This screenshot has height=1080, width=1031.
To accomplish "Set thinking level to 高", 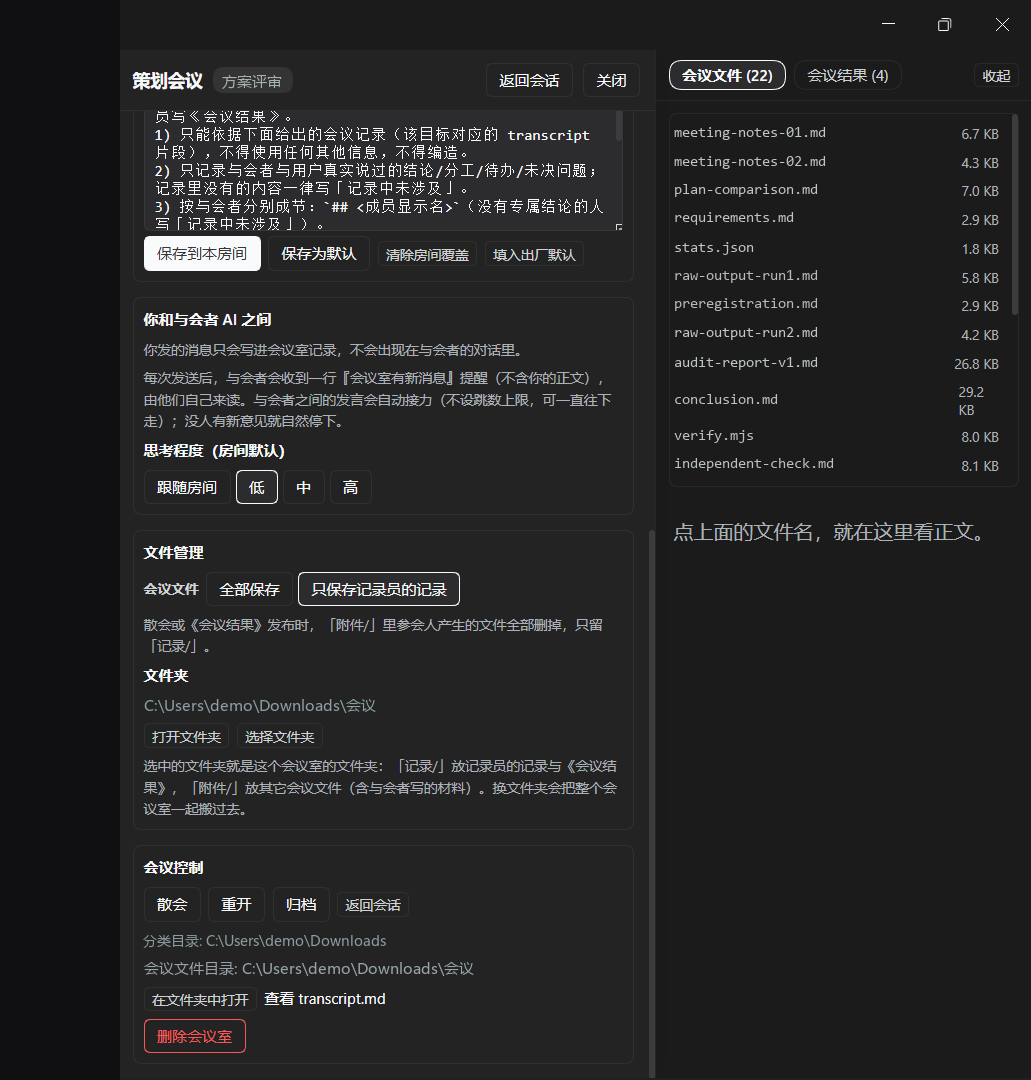I will pos(351,487).
